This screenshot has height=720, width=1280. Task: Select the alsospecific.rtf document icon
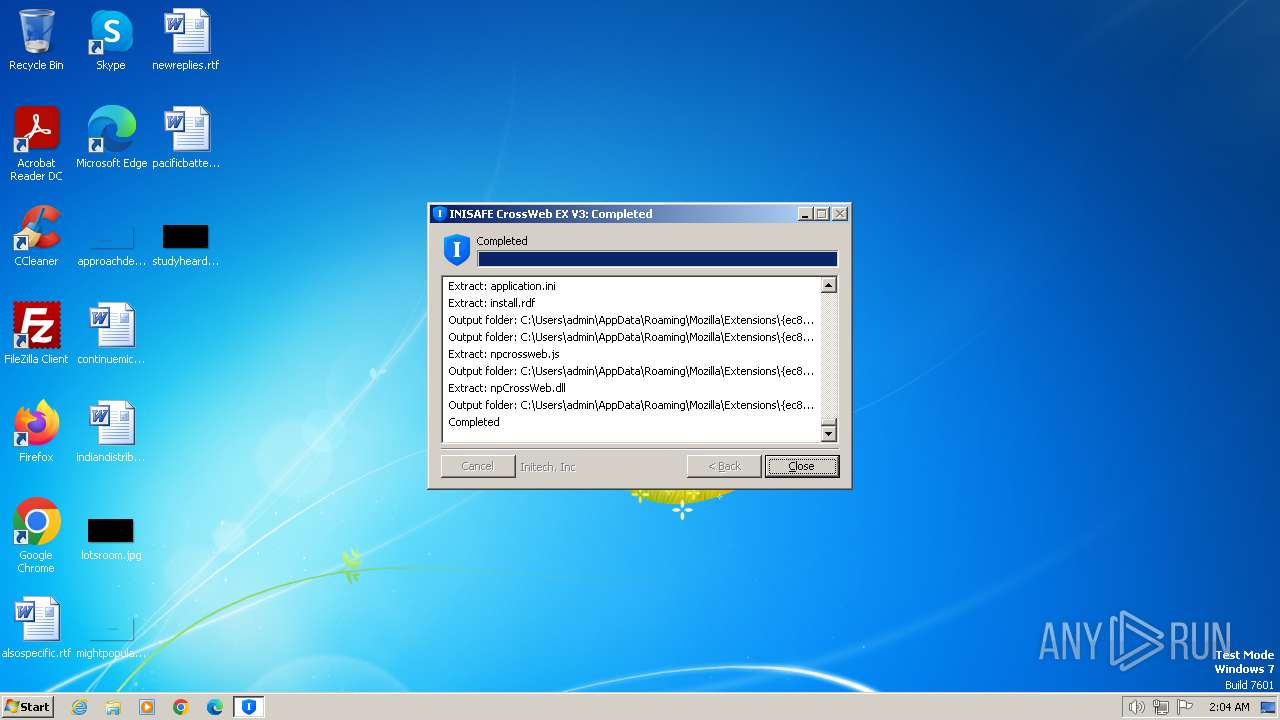coord(36,628)
